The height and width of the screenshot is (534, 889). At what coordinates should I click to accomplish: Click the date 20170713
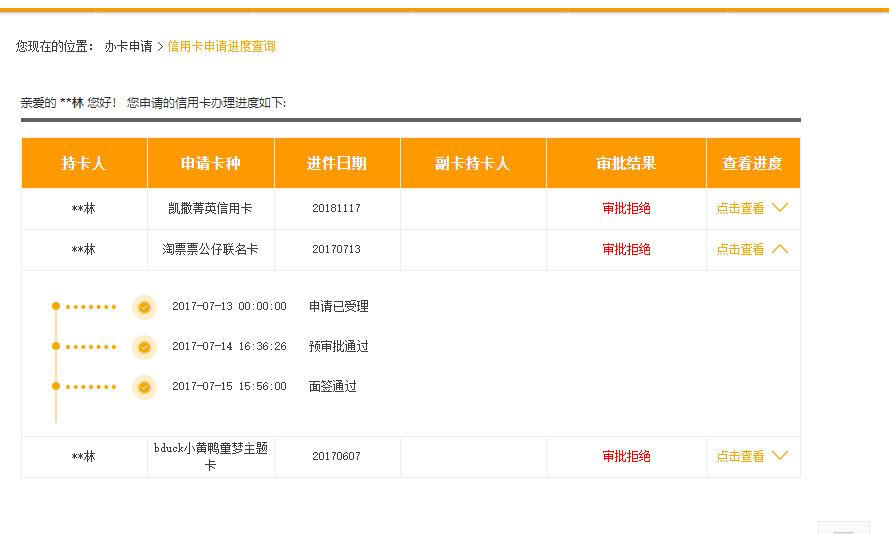[336, 249]
